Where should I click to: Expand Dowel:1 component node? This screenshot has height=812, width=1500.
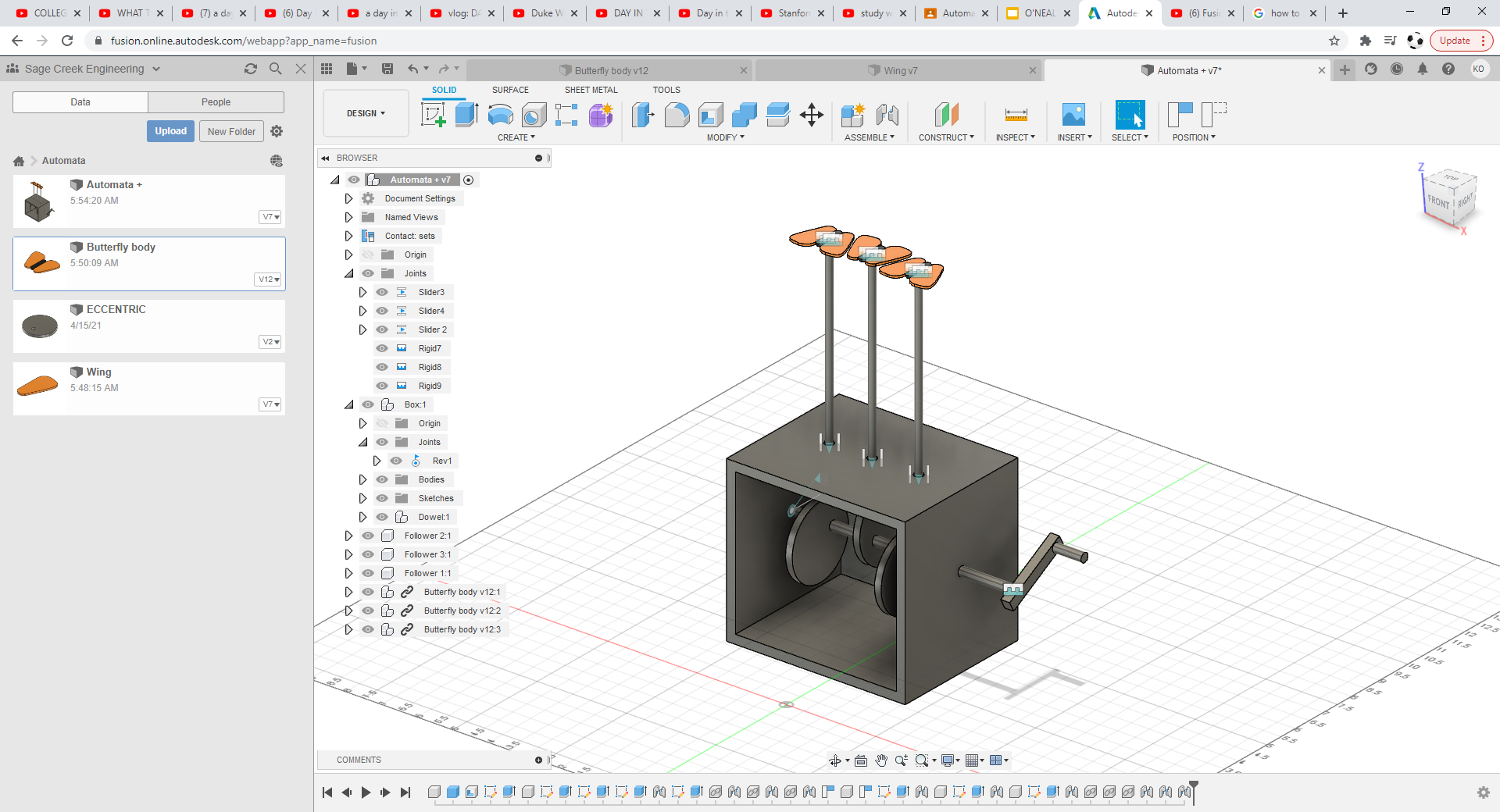[x=362, y=517]
